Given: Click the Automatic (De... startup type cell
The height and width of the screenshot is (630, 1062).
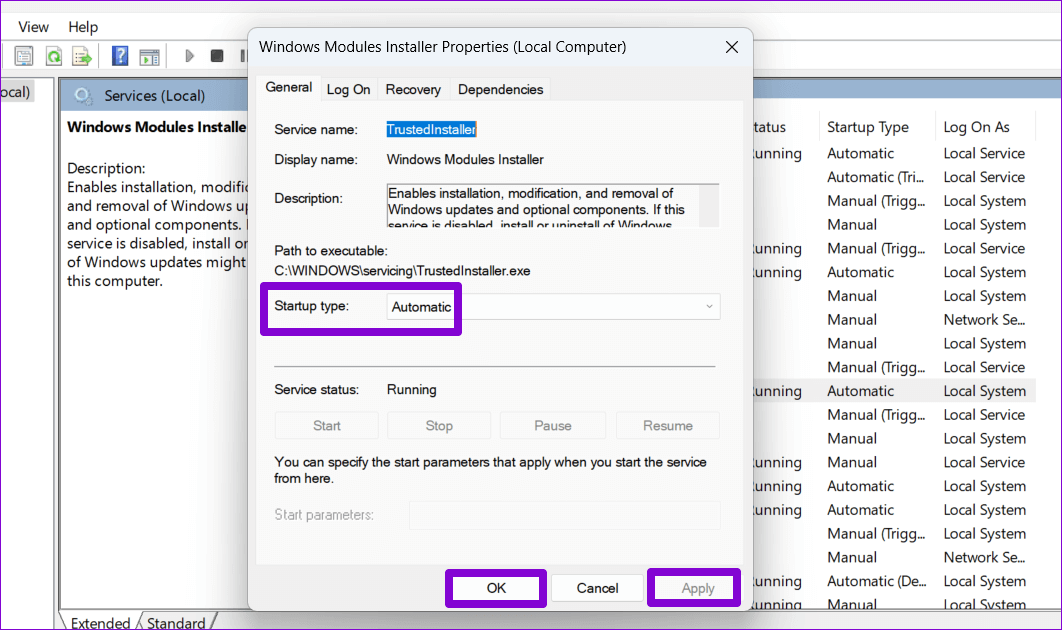Looking at the screenshot, I should 876,581.
